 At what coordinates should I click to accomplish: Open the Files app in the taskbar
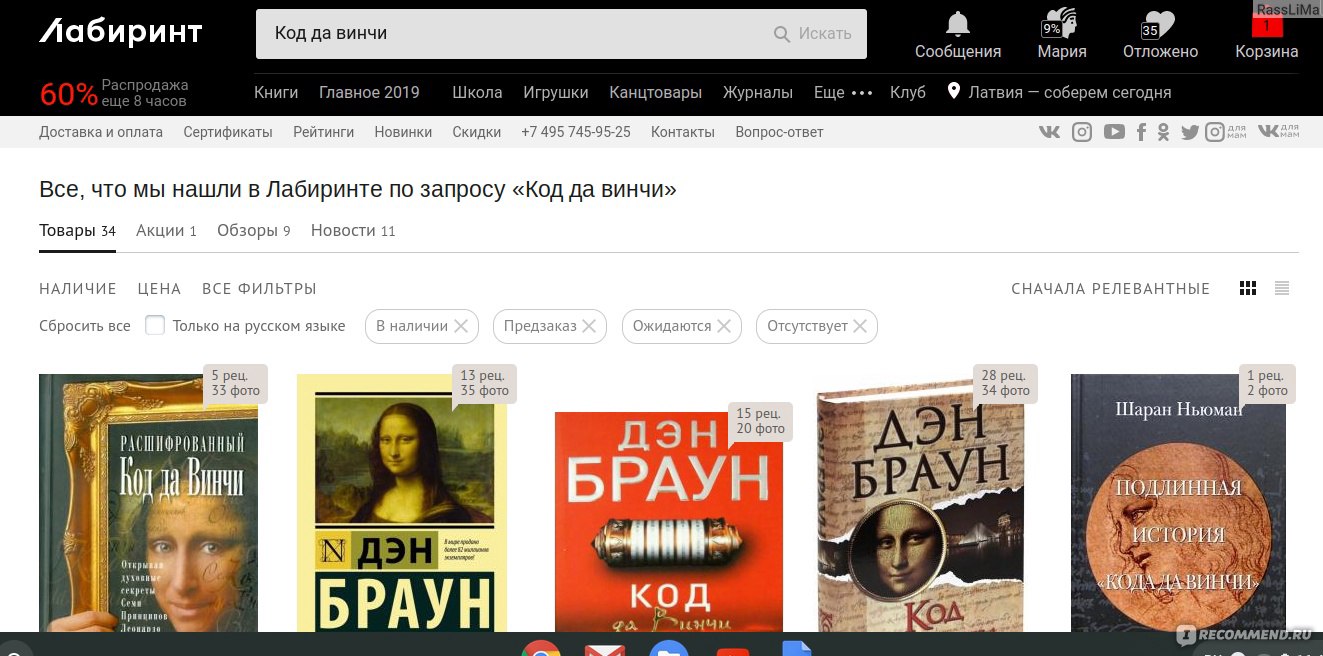click(x=668, y=648)
